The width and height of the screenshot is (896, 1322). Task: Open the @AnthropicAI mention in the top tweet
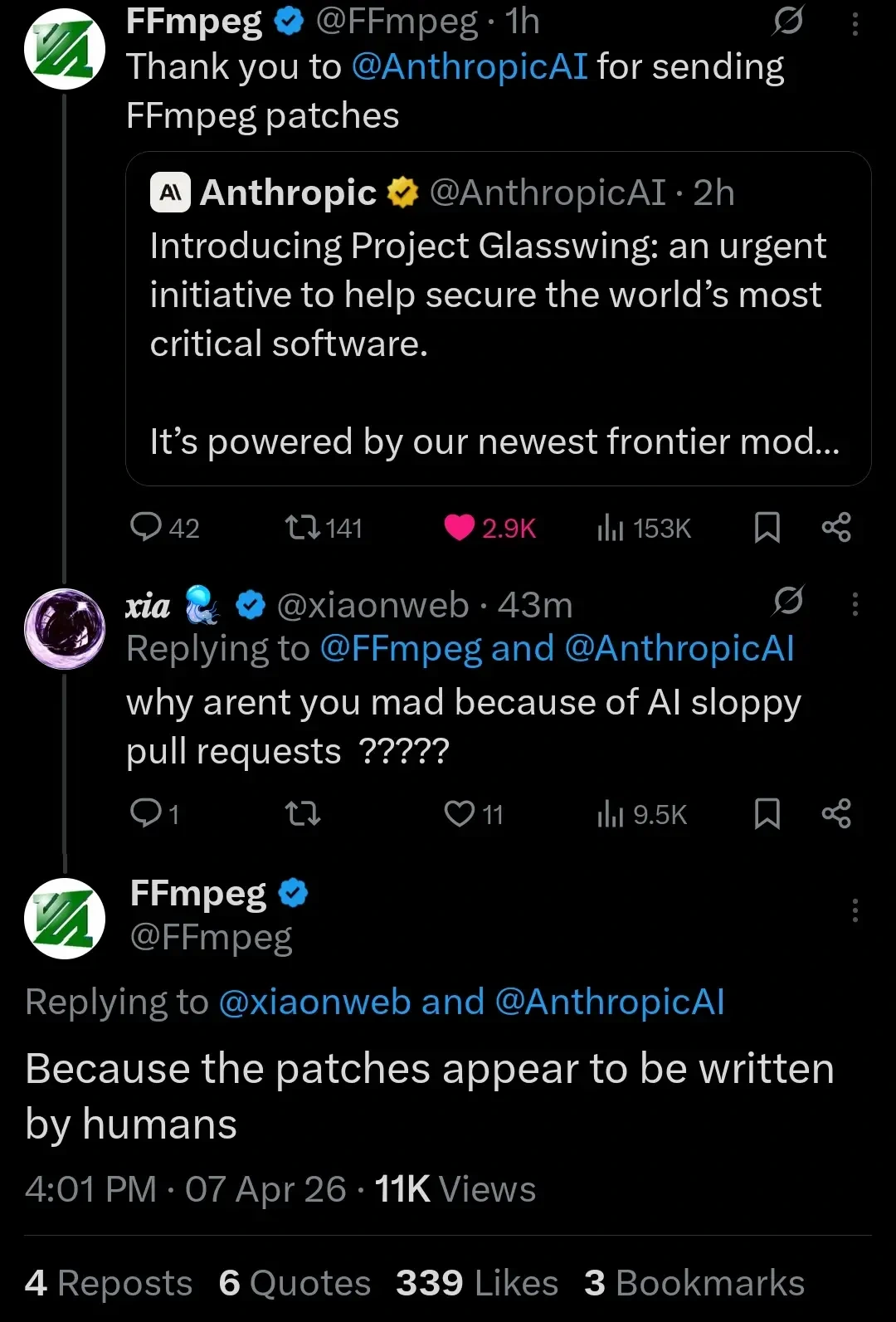tap(469, 66)
